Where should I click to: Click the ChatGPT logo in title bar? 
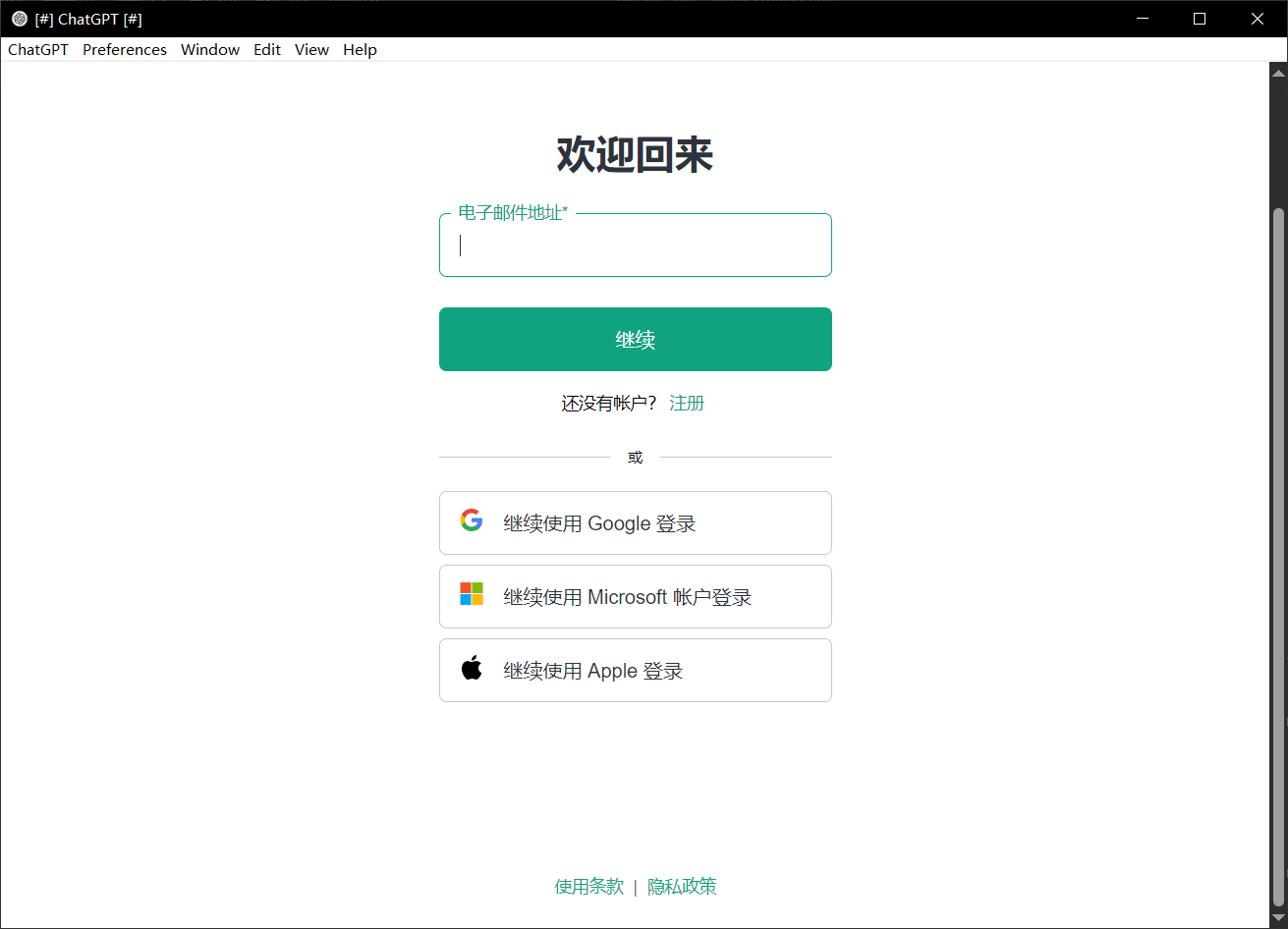tap(19, 19)
